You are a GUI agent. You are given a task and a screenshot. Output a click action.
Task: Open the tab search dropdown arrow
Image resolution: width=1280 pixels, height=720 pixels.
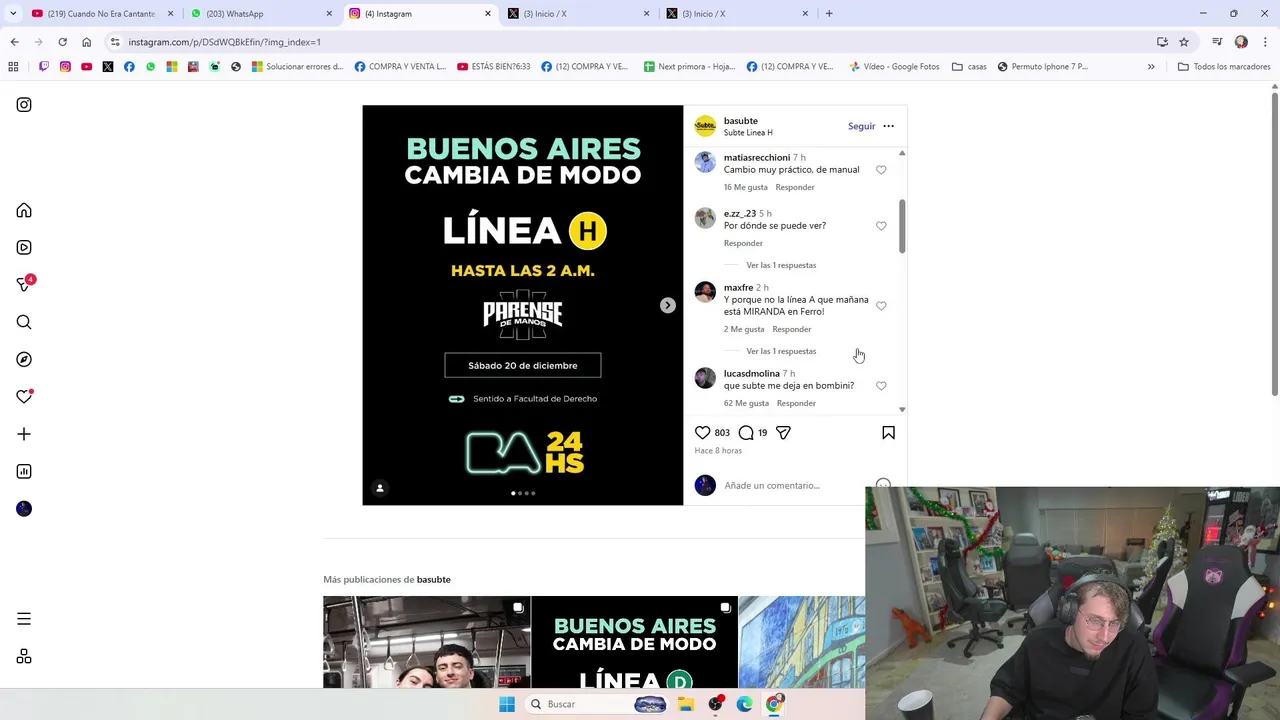pos(13,14)
